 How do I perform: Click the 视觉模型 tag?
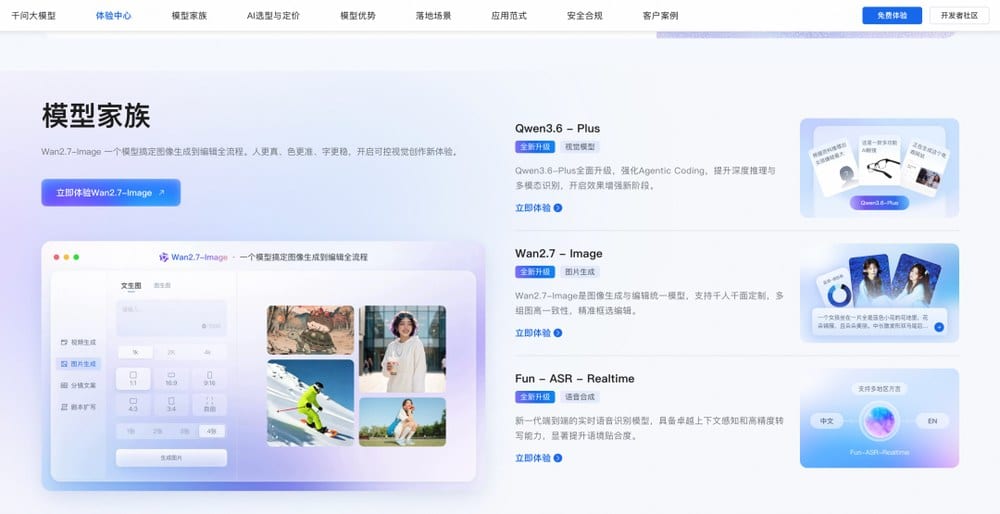pyautogui.click(x=580, y=147)
